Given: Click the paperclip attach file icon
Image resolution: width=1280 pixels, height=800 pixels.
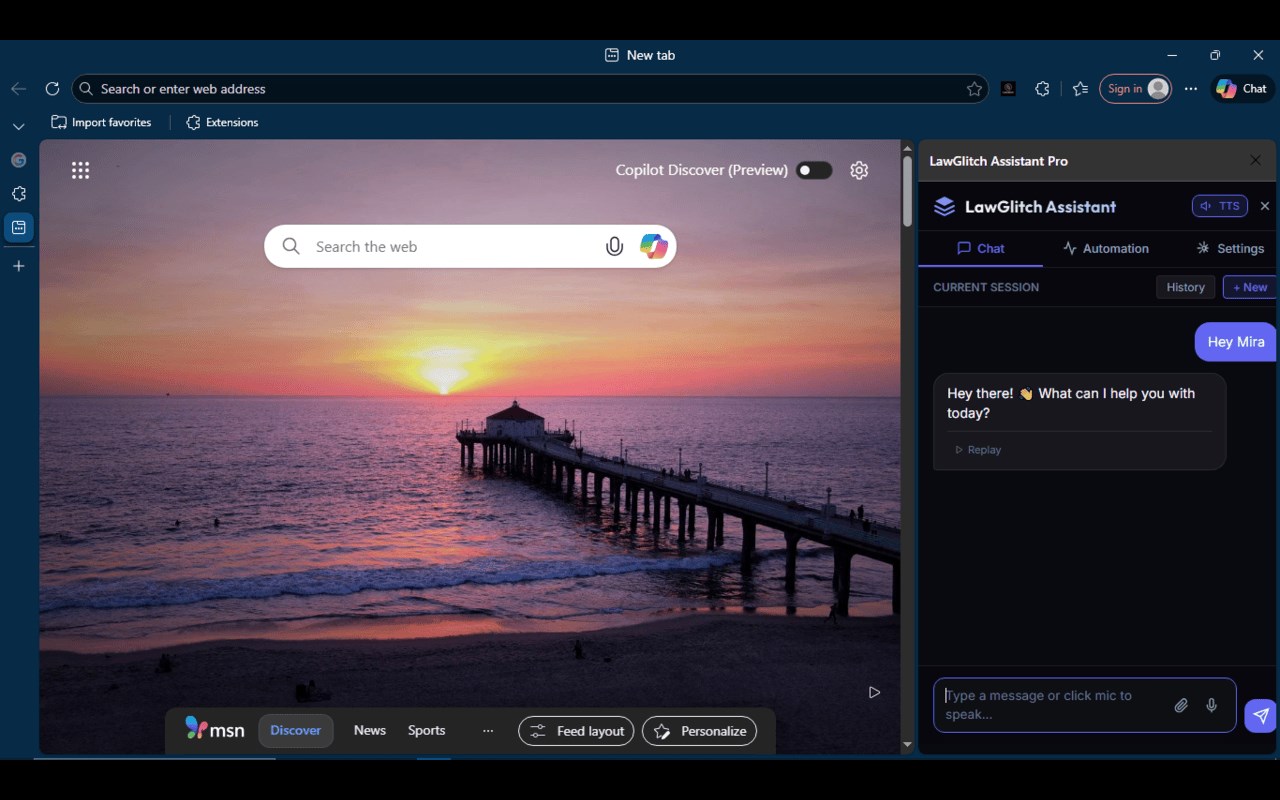Looking at the screenshot, I should click(x=1181, y=705).
